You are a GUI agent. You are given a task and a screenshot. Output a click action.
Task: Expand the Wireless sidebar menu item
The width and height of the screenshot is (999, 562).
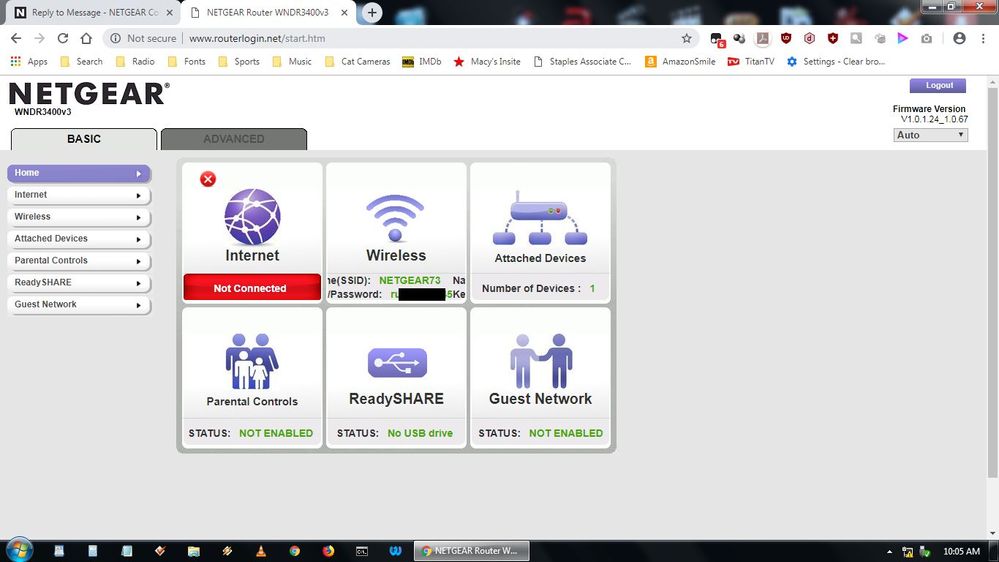tap(78, 217)
